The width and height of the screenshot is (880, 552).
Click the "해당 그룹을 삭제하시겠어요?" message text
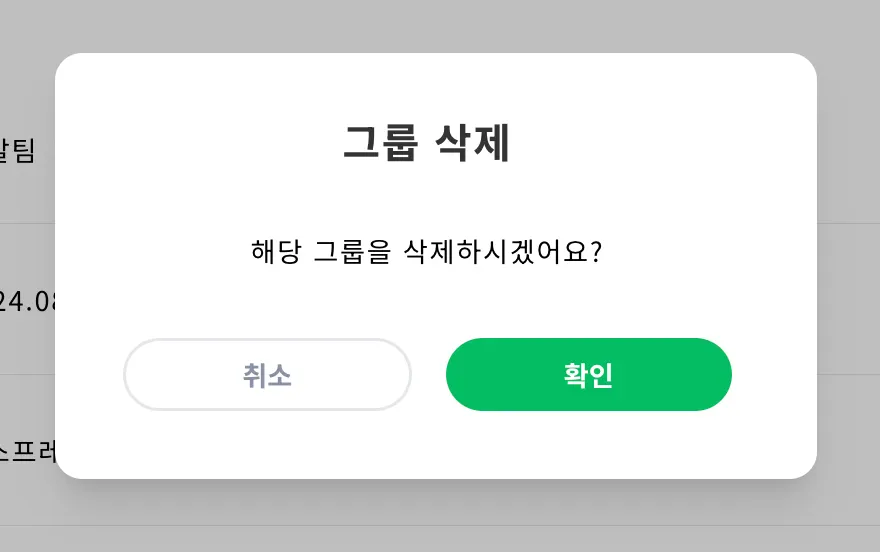pyautogui.click(x=426, y=250)
